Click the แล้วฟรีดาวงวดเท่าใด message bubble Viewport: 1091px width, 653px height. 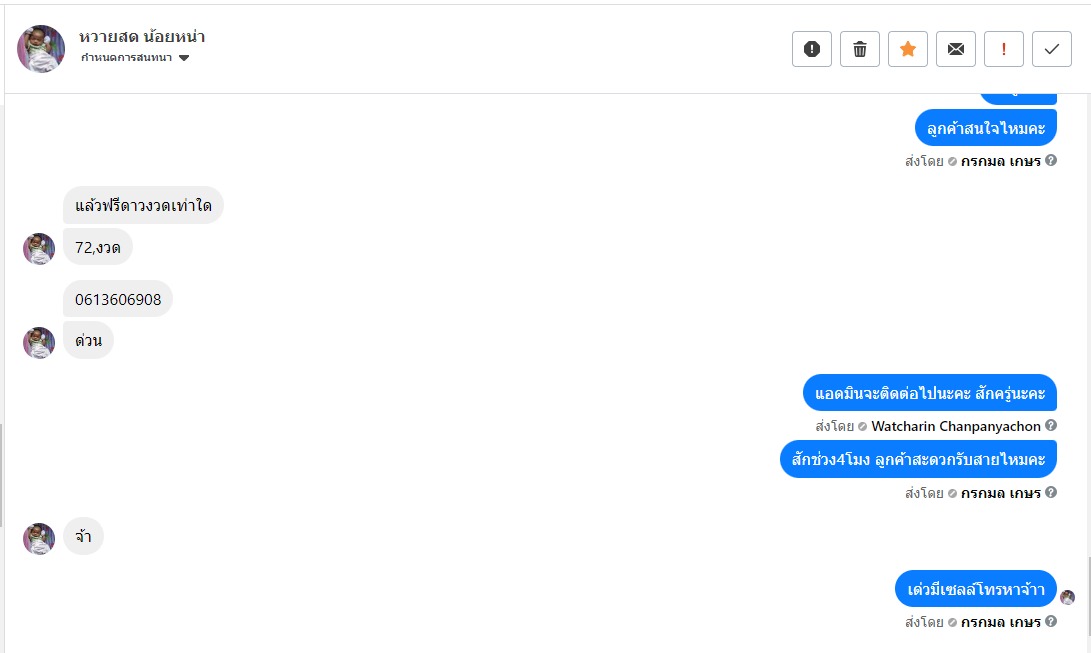143,206
